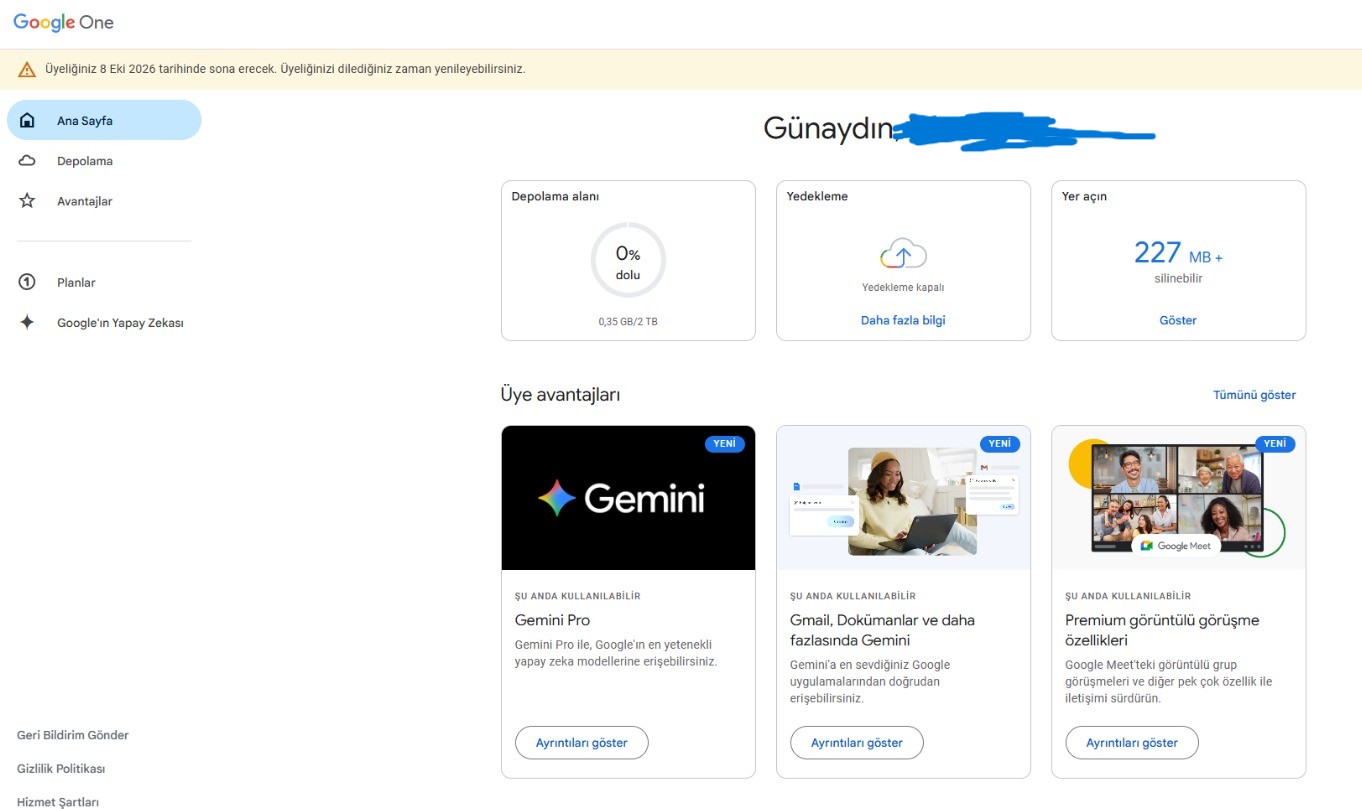This screenshot has width=1362, height=809.
Task: Click the cloud upload icon in Yedekleme card
Action: click(903, 254)
